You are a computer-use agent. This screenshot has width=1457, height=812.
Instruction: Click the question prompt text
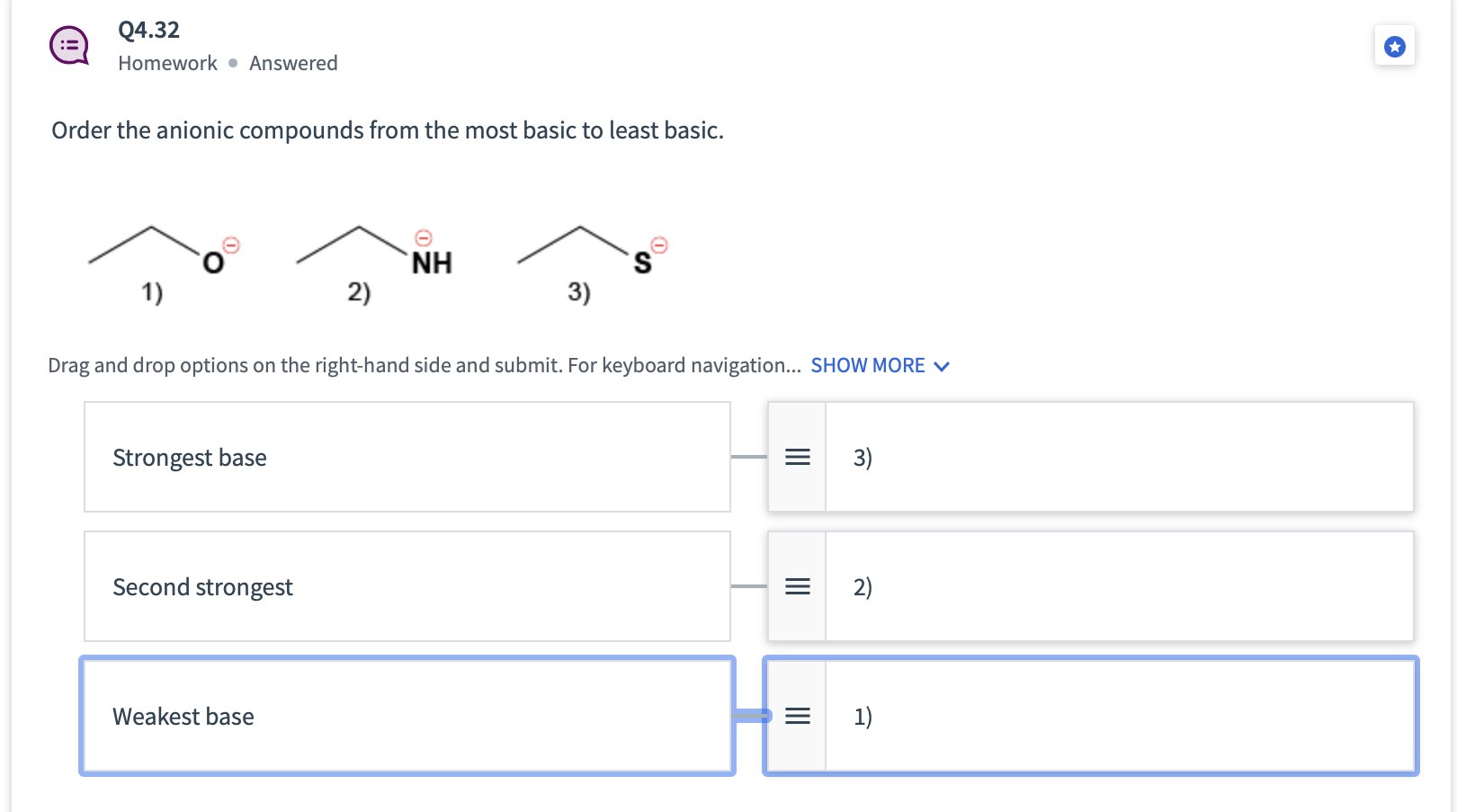pos(387,130)
